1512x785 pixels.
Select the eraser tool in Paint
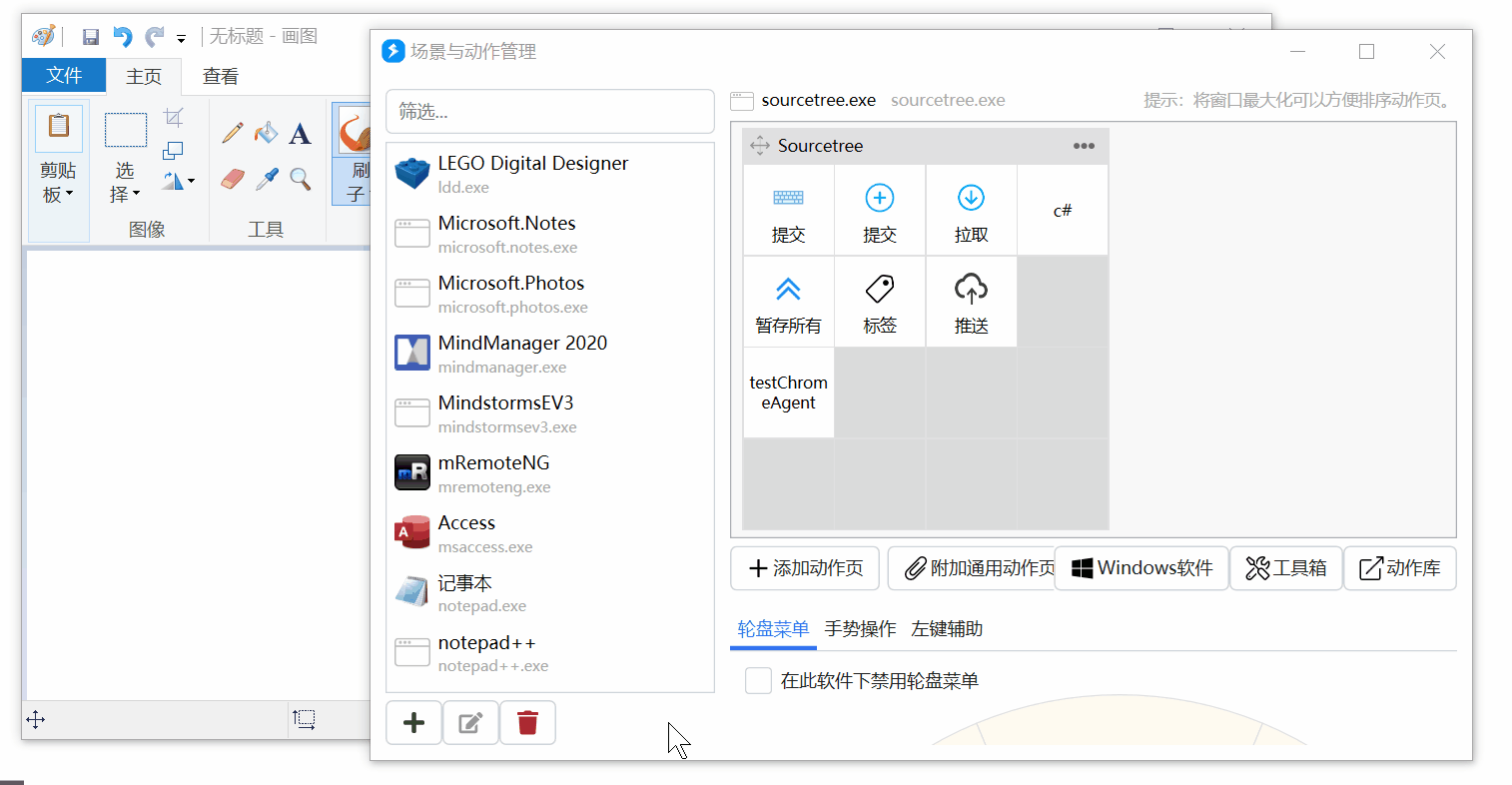(233, 179)
